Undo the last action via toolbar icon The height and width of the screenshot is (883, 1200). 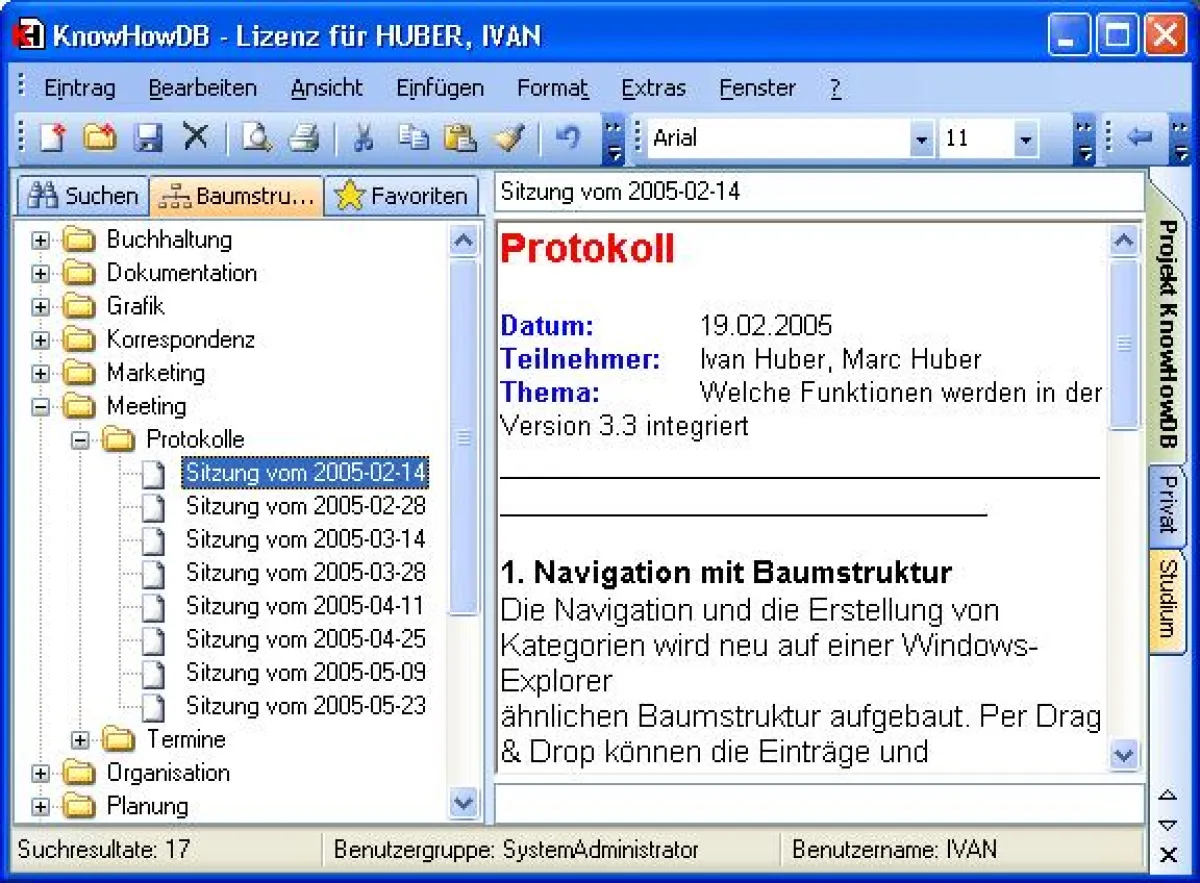[570, 138]
